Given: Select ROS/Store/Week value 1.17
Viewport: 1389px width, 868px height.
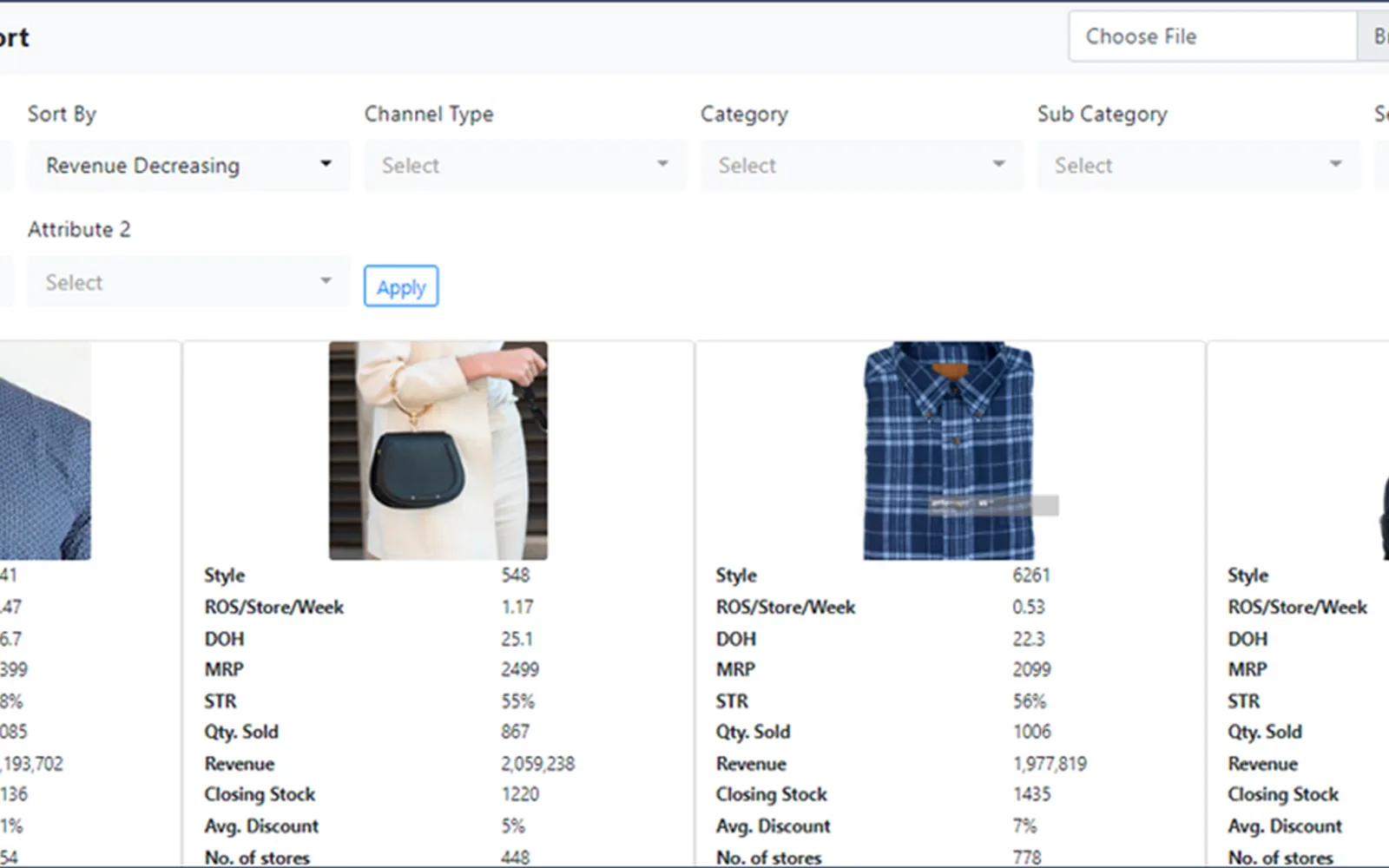Looking at the screenshot, I should [x=517, y=608].
